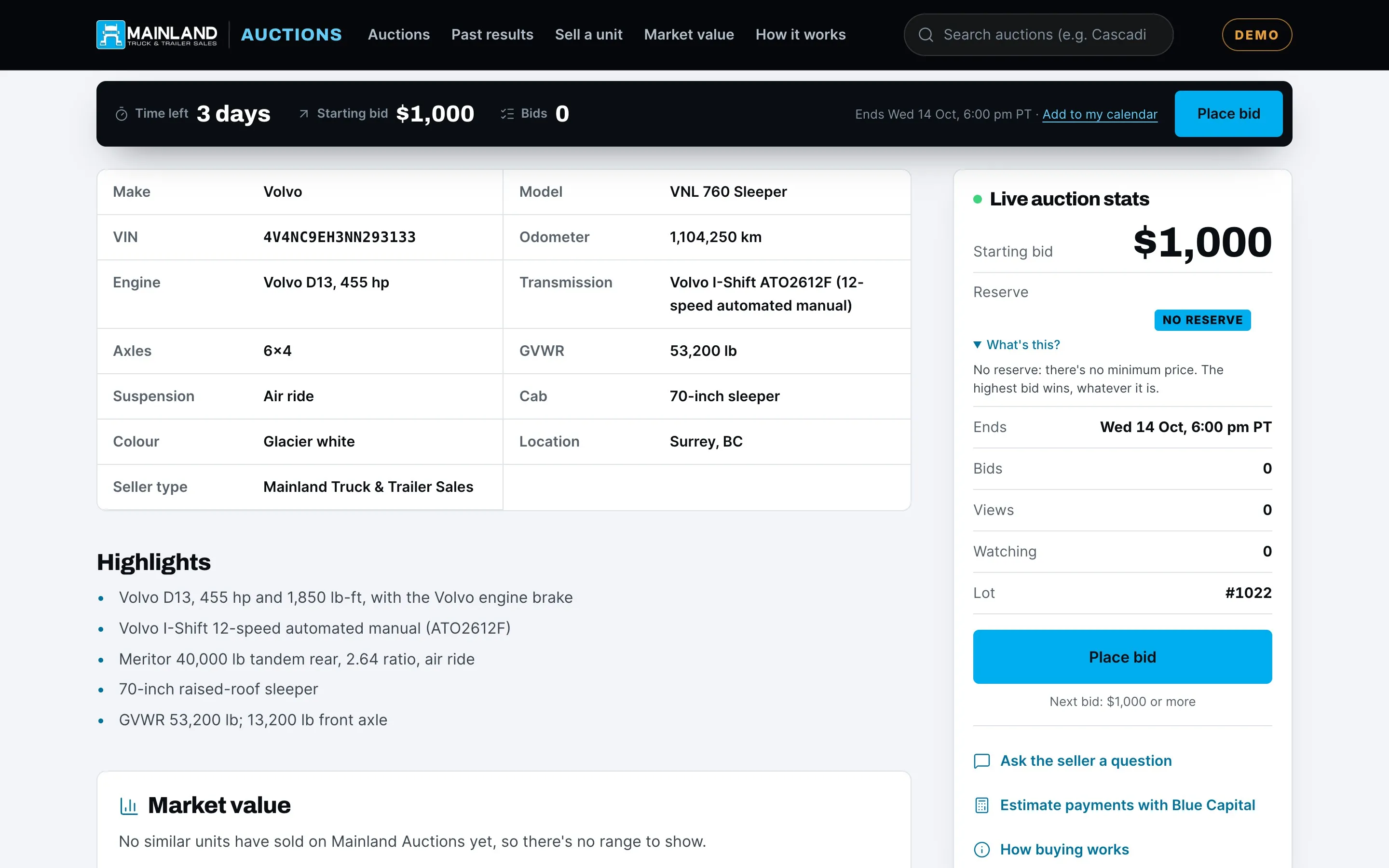Click the list icon beside Bids
This screenshot has height=868, width=1389.
507,114
